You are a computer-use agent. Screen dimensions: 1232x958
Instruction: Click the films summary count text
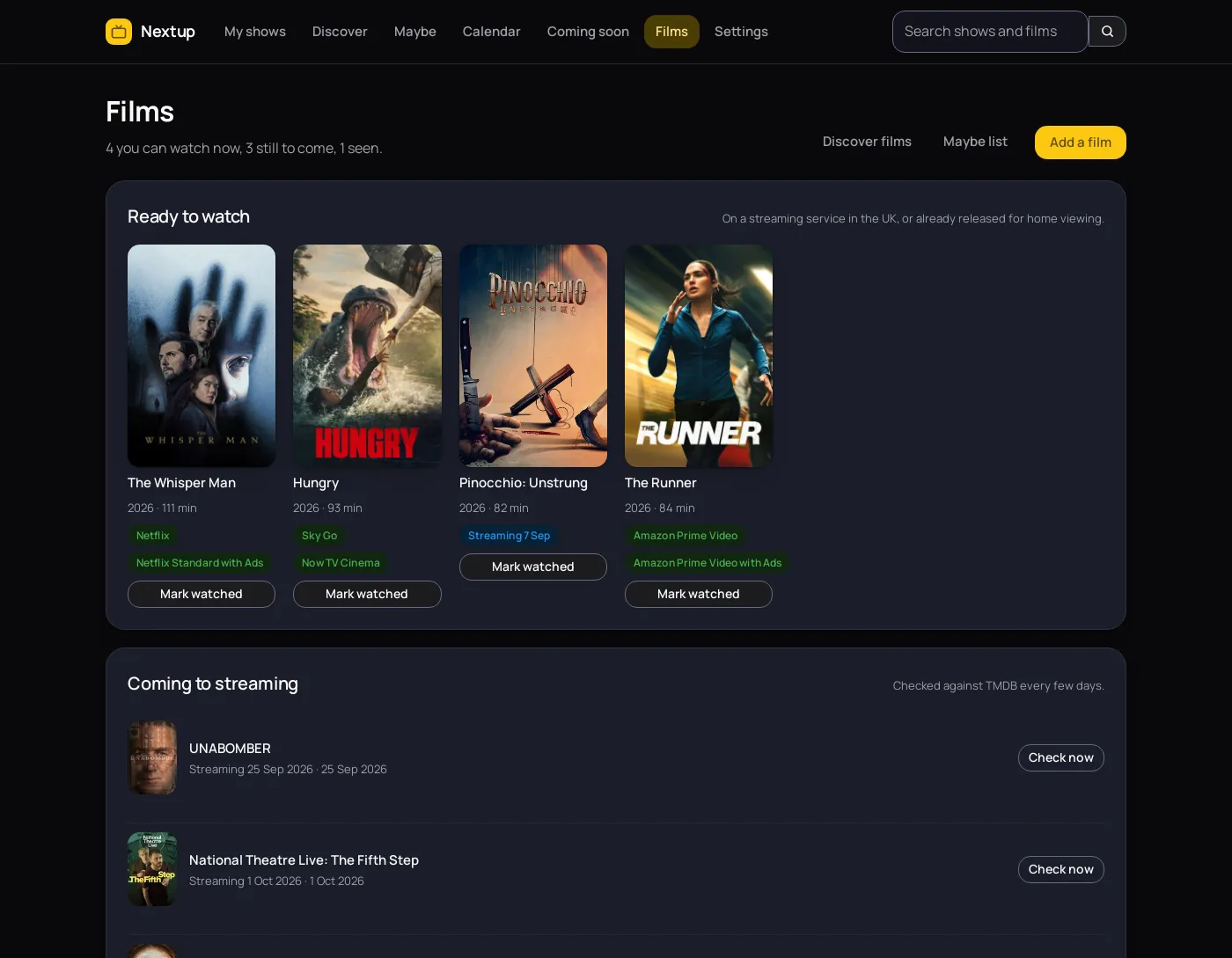coord(244,149)
